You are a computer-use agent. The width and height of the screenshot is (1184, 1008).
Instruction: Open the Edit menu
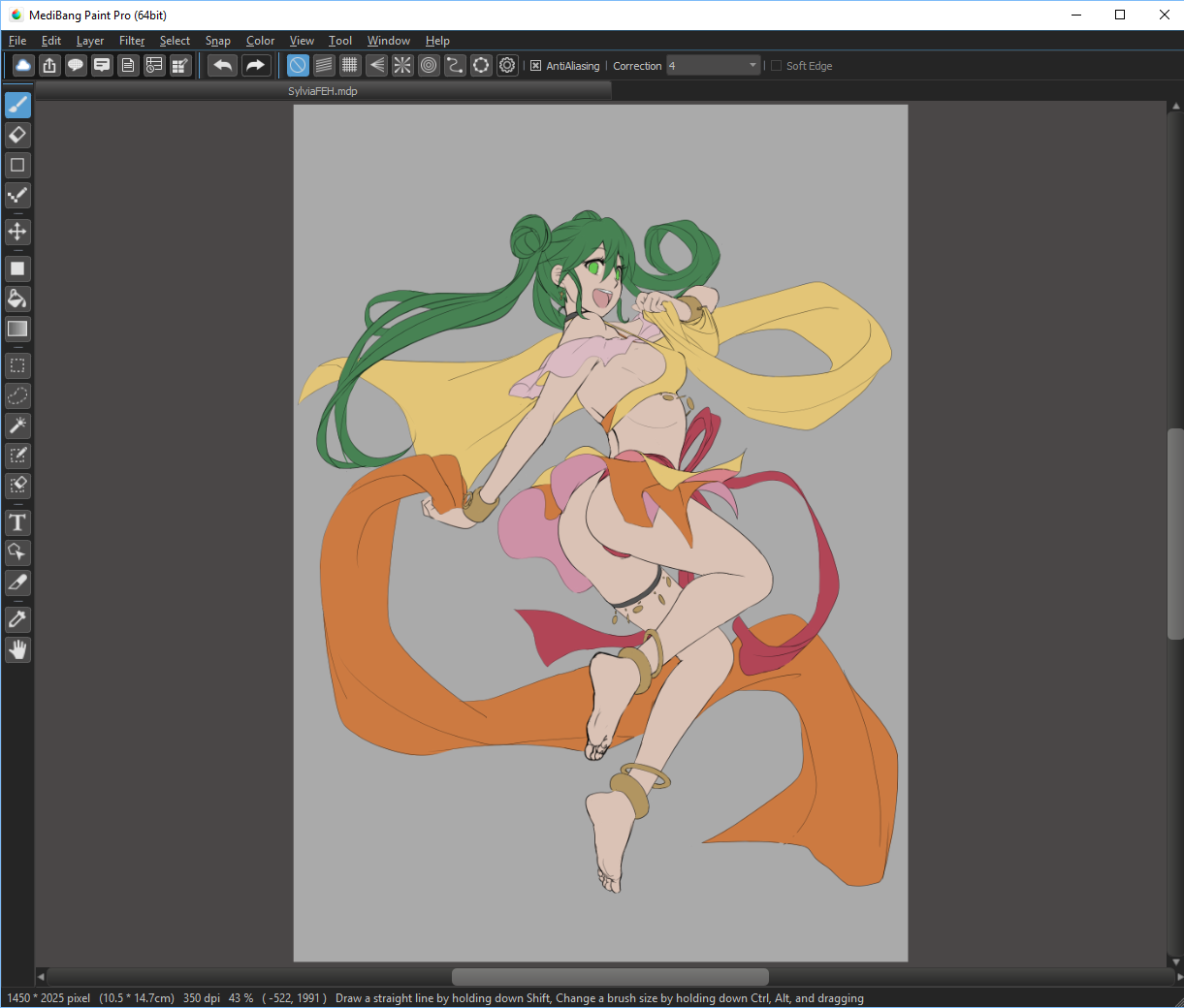[x=51, y=41]
